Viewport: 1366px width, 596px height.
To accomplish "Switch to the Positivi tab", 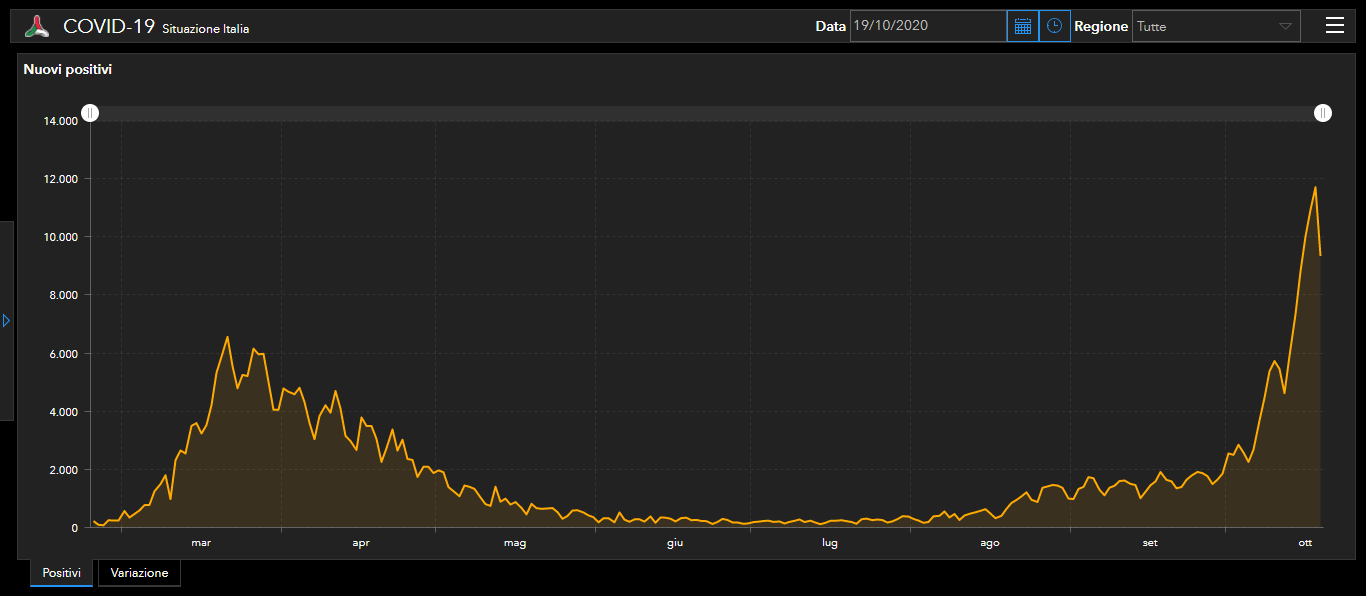I will (61, 573).
